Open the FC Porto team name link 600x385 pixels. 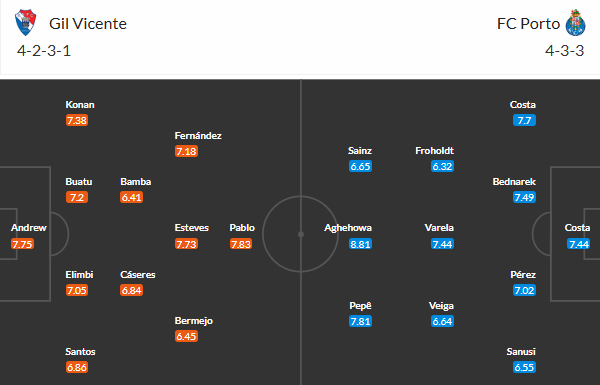528,24
